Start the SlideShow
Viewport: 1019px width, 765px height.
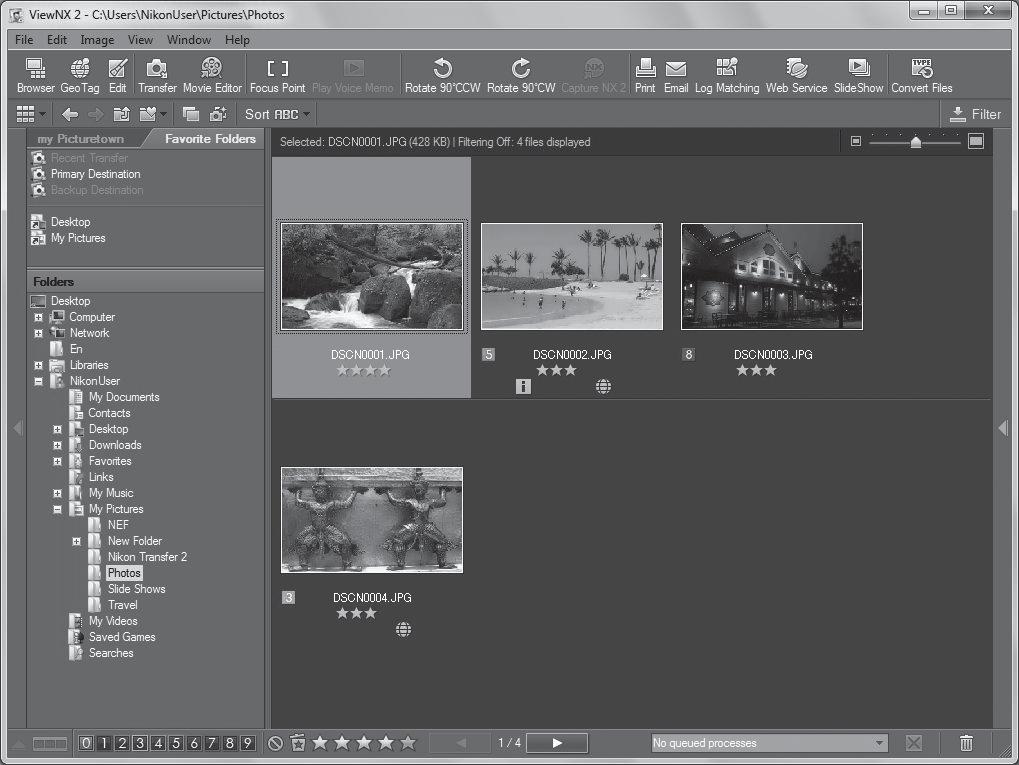(x=858, y=75)
